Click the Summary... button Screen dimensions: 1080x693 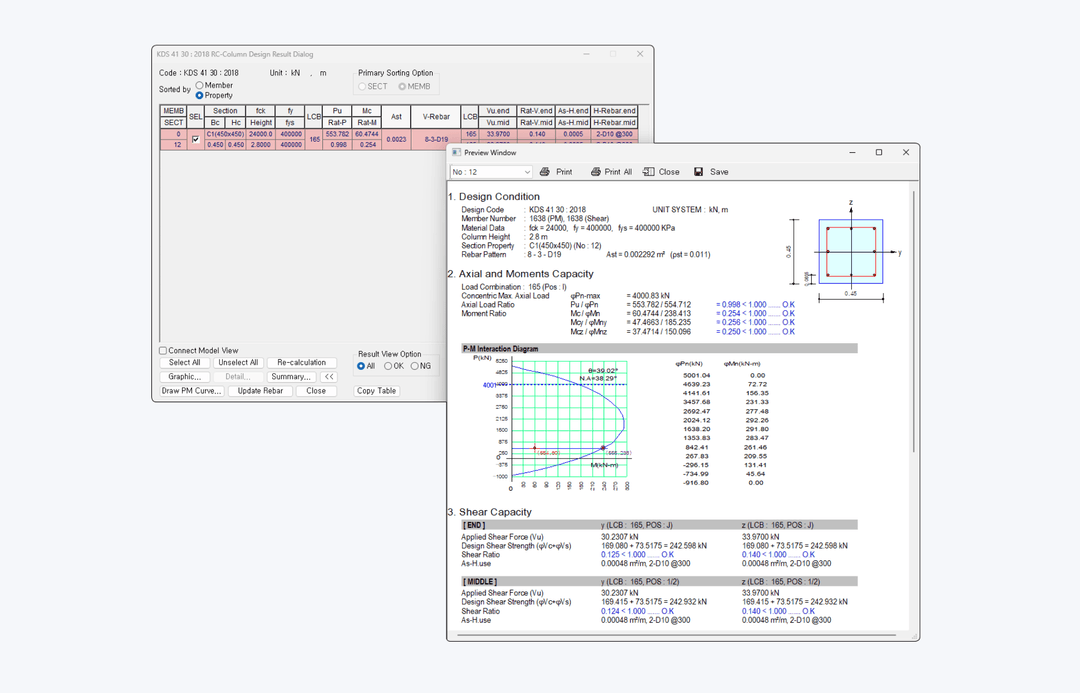(x=291, y=377)
